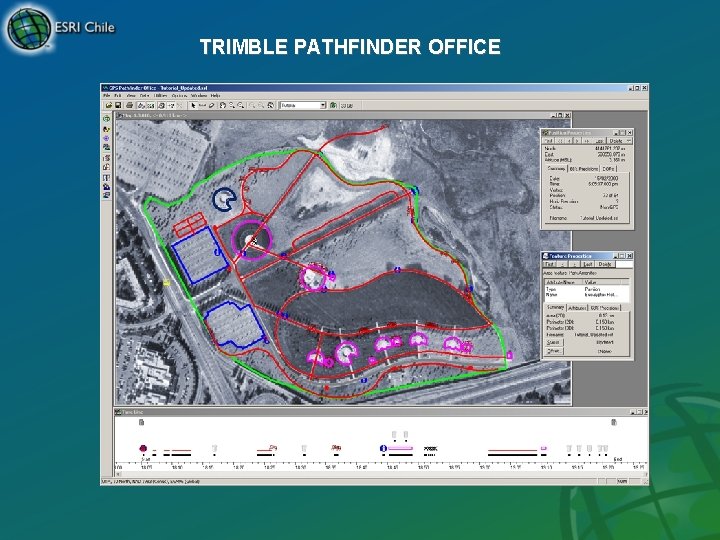Open the Edit menu

[118, 96]
